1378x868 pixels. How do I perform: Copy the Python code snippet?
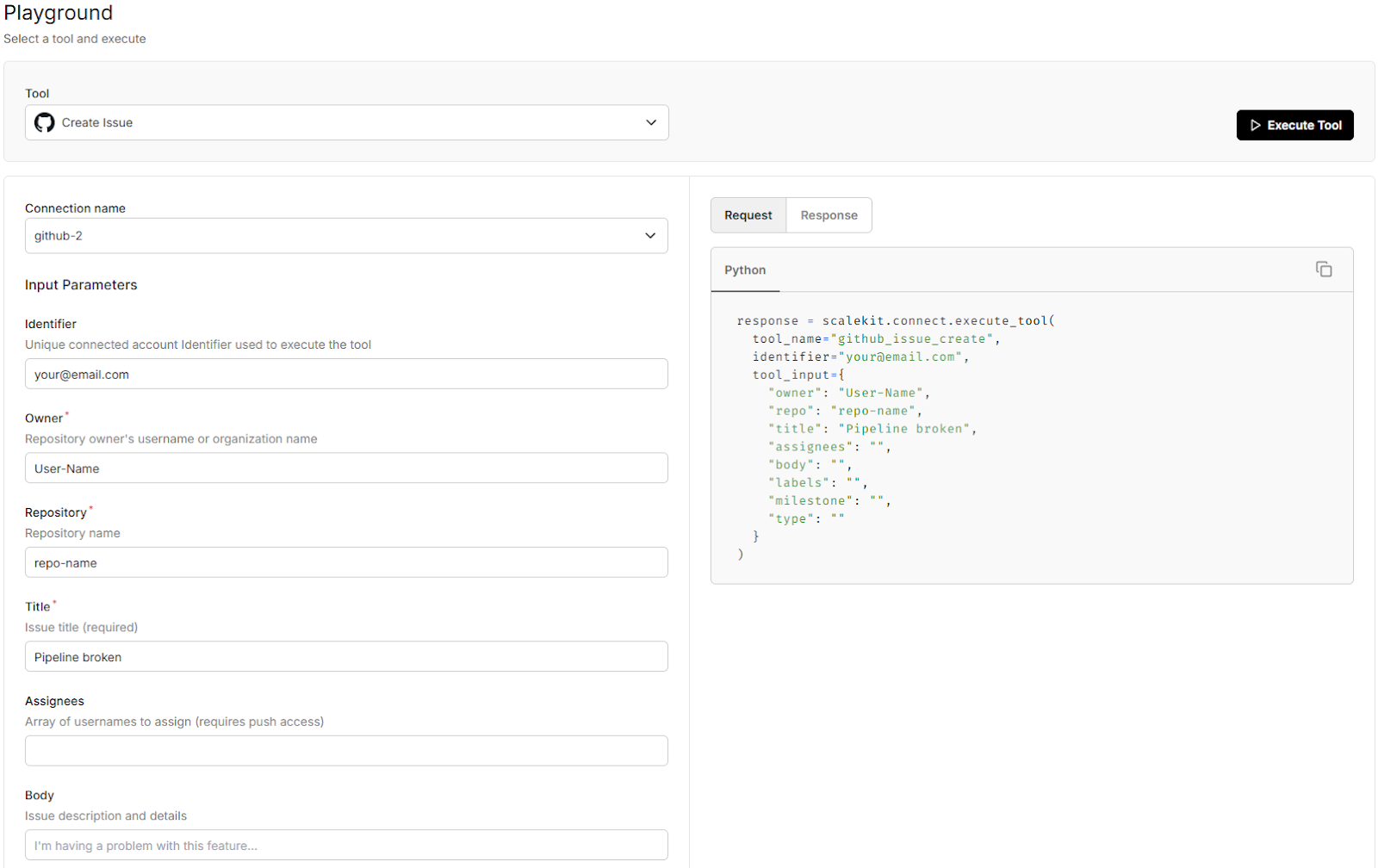[1324, 270]
